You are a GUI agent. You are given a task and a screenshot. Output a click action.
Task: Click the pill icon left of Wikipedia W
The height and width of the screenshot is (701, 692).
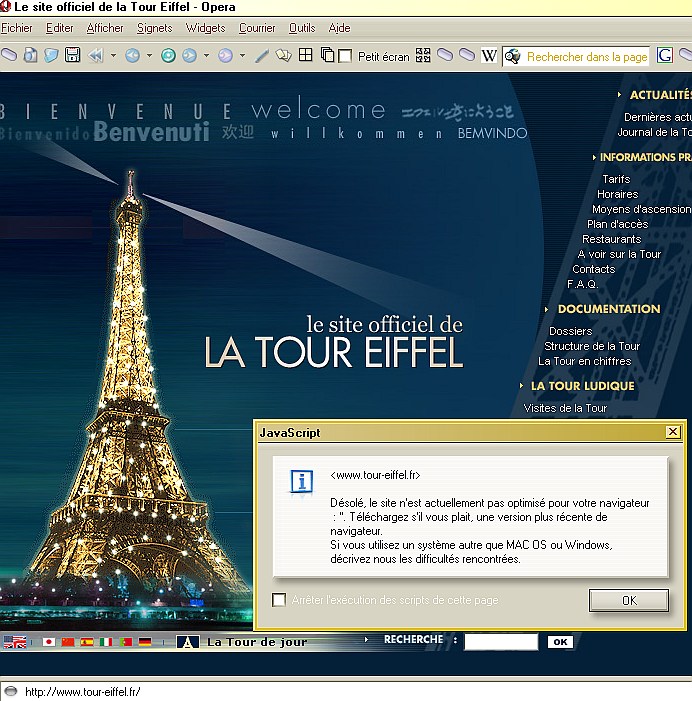pyautogui.click(x=467, y=55)
